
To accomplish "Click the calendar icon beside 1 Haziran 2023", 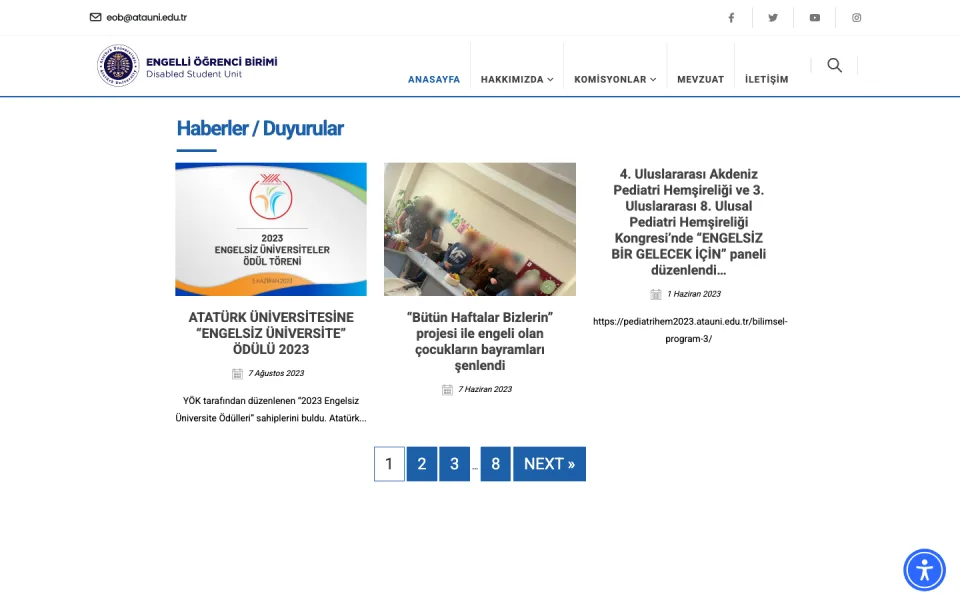I will (x=656, y=294).
